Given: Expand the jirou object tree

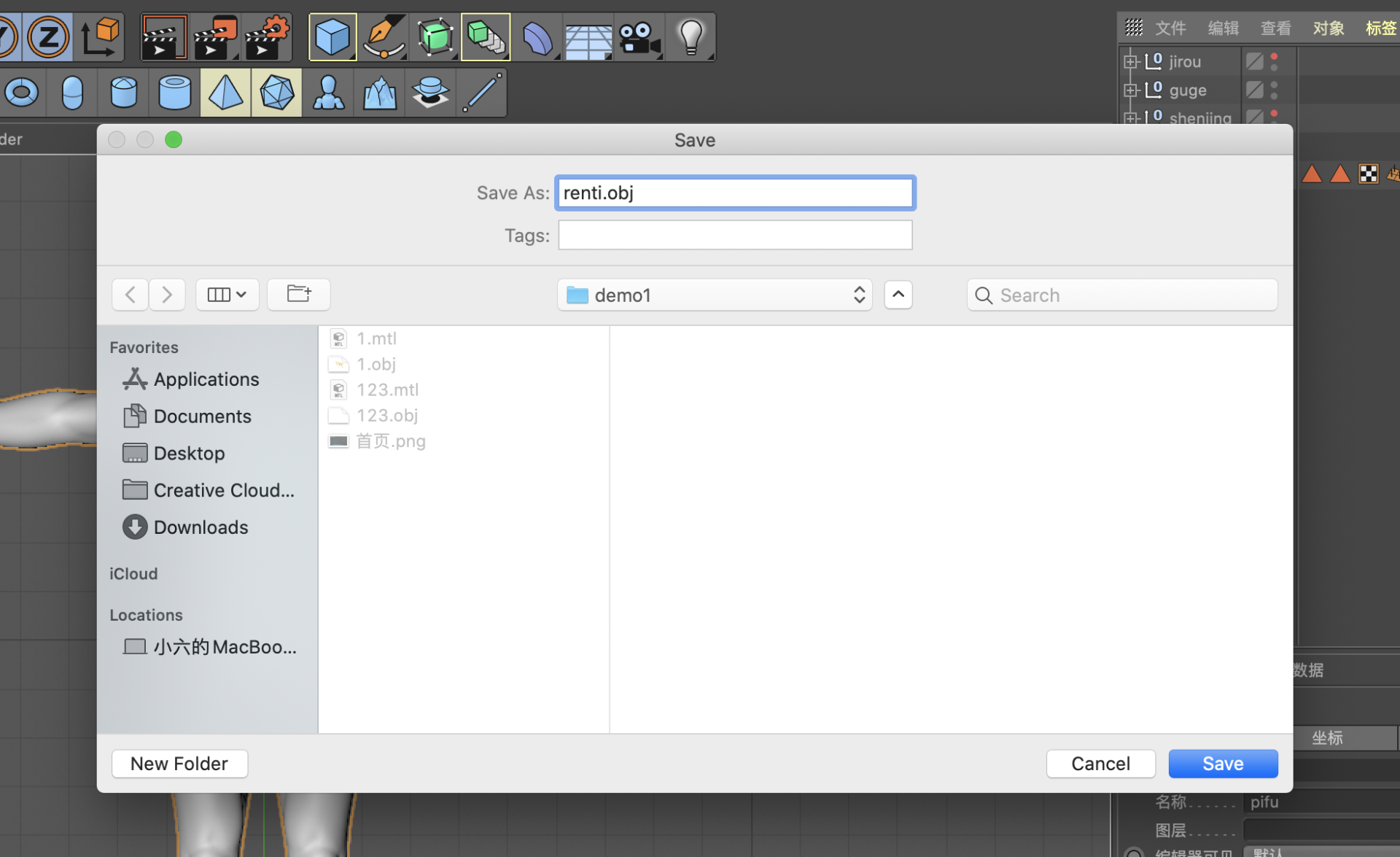Looking at the screenshot, I should tap(1131, 62).
